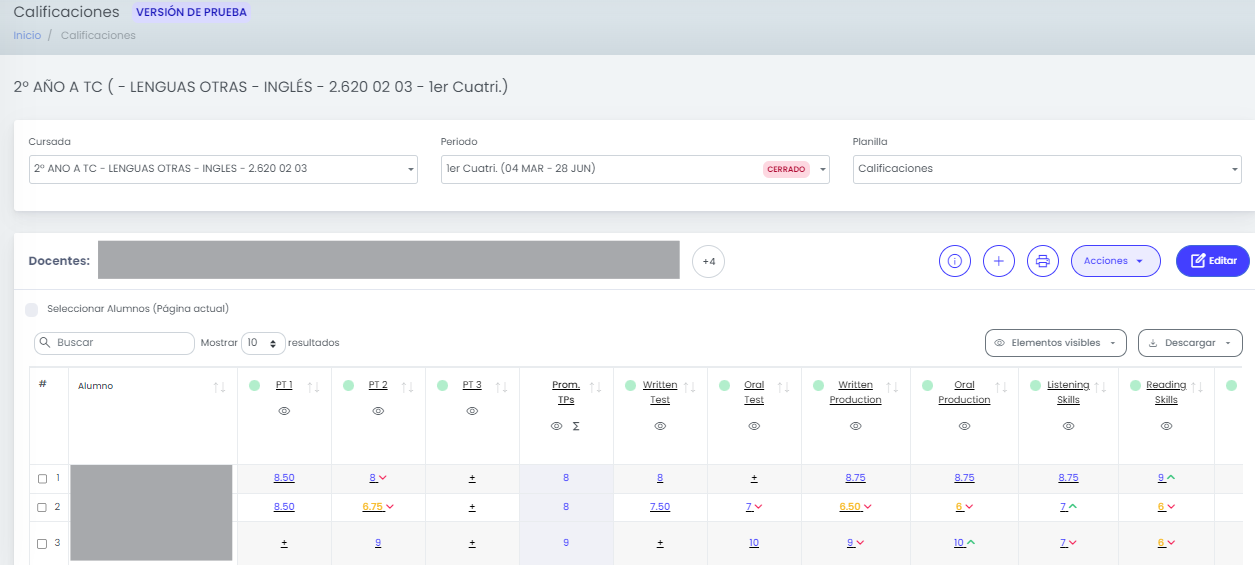The height and width of the screenshot is (565, 1255).
Task: Click the info circle icon
Action: [x=955, y=261]
